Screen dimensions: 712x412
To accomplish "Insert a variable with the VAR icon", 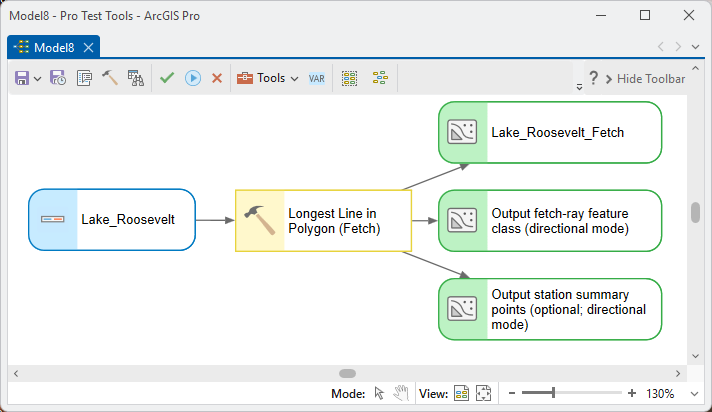I will pos(316,79).
